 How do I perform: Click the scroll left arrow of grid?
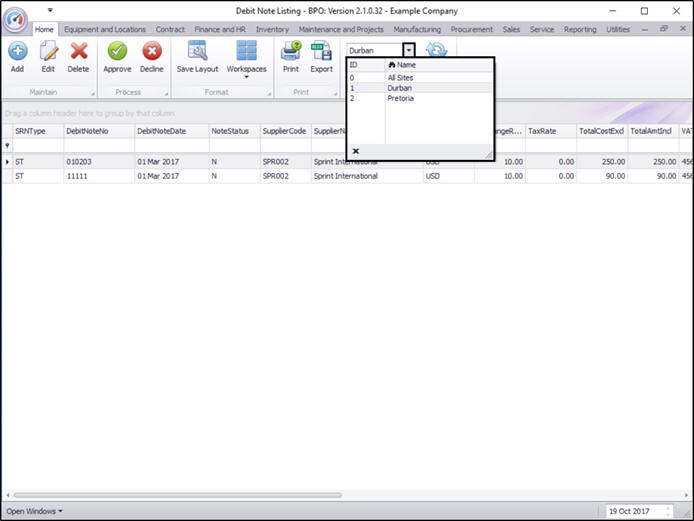(8, 495)
